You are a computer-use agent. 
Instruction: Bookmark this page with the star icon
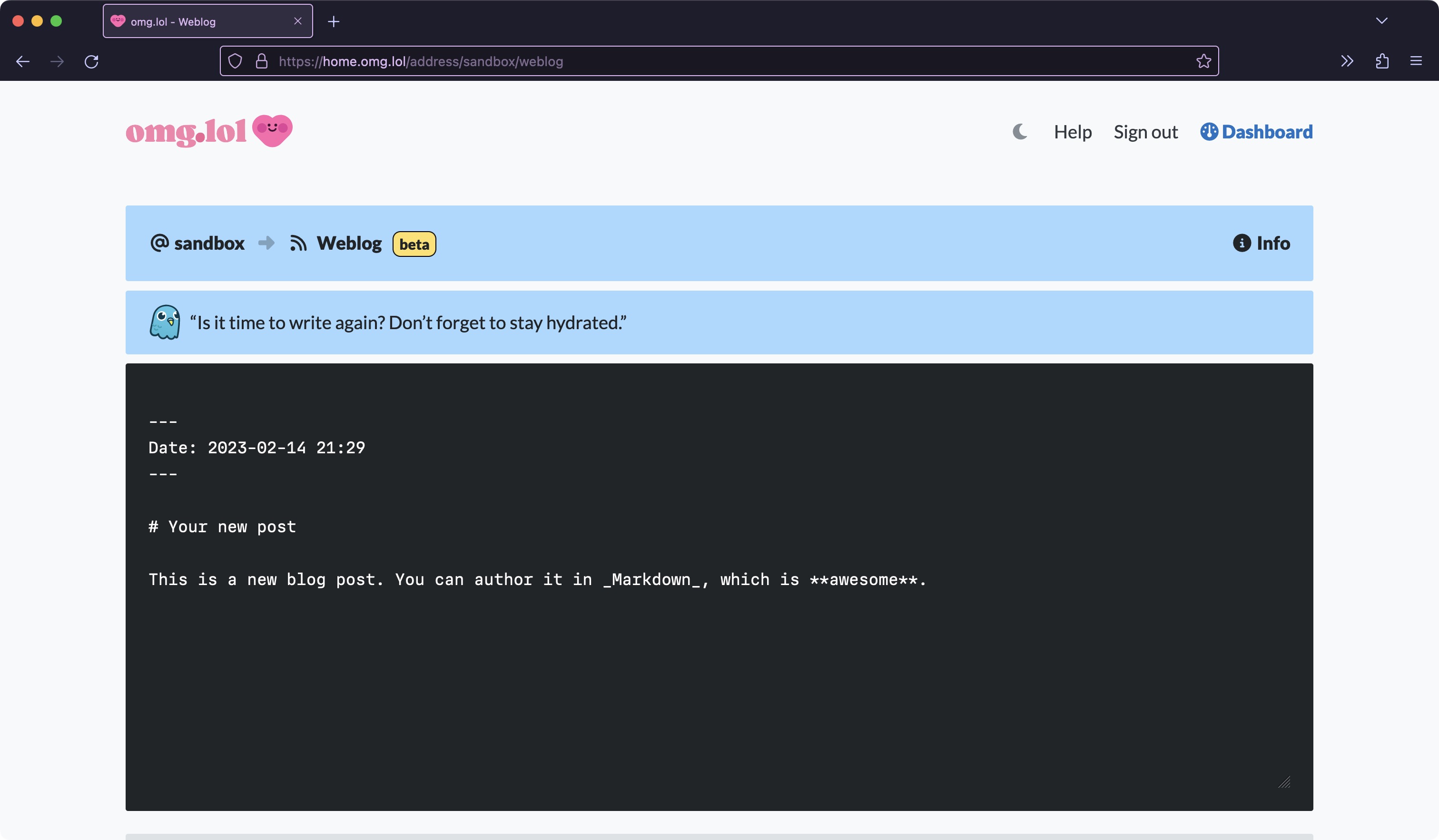tap(1203, 61)
